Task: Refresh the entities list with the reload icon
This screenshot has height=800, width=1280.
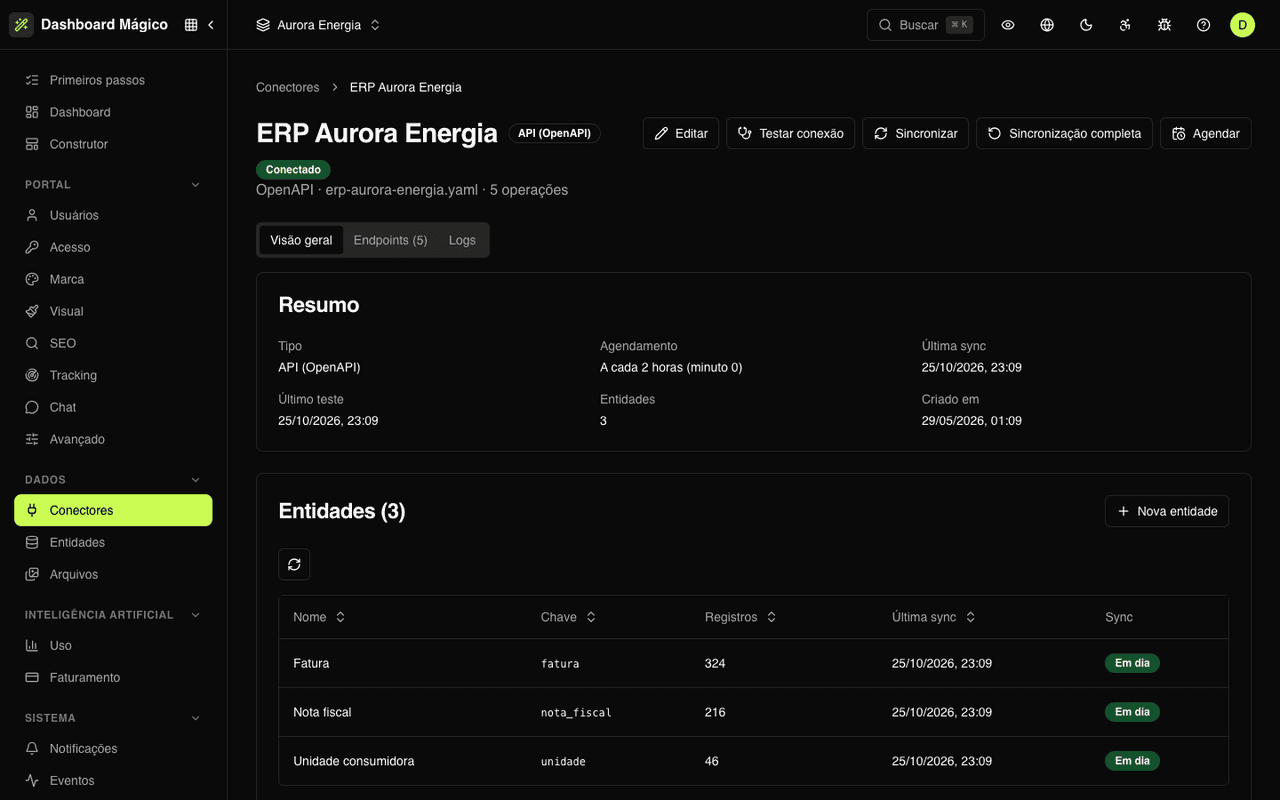Action: click(294, 564)
